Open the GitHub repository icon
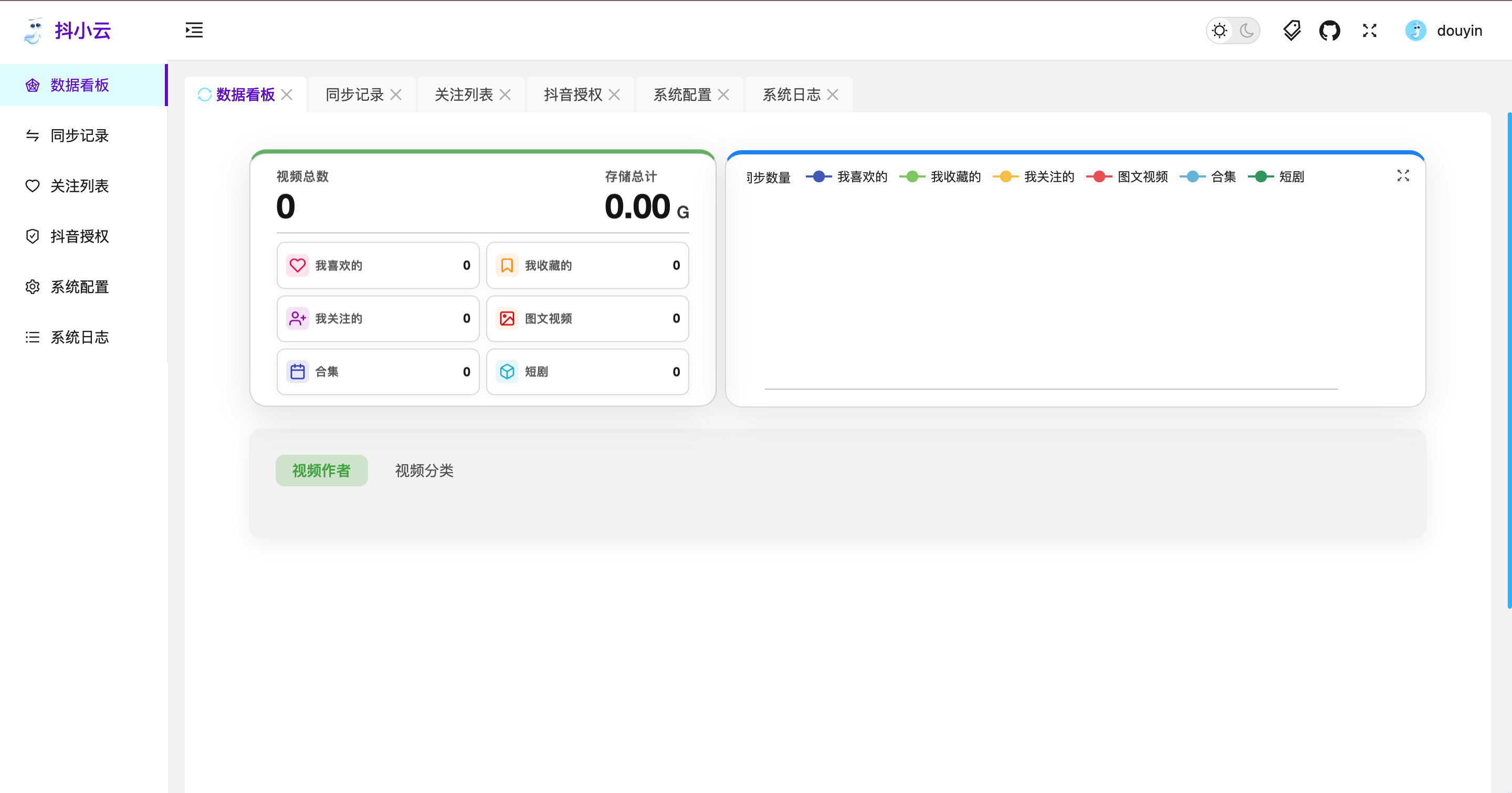The image size is (1512, 793). click(1329, 30)
